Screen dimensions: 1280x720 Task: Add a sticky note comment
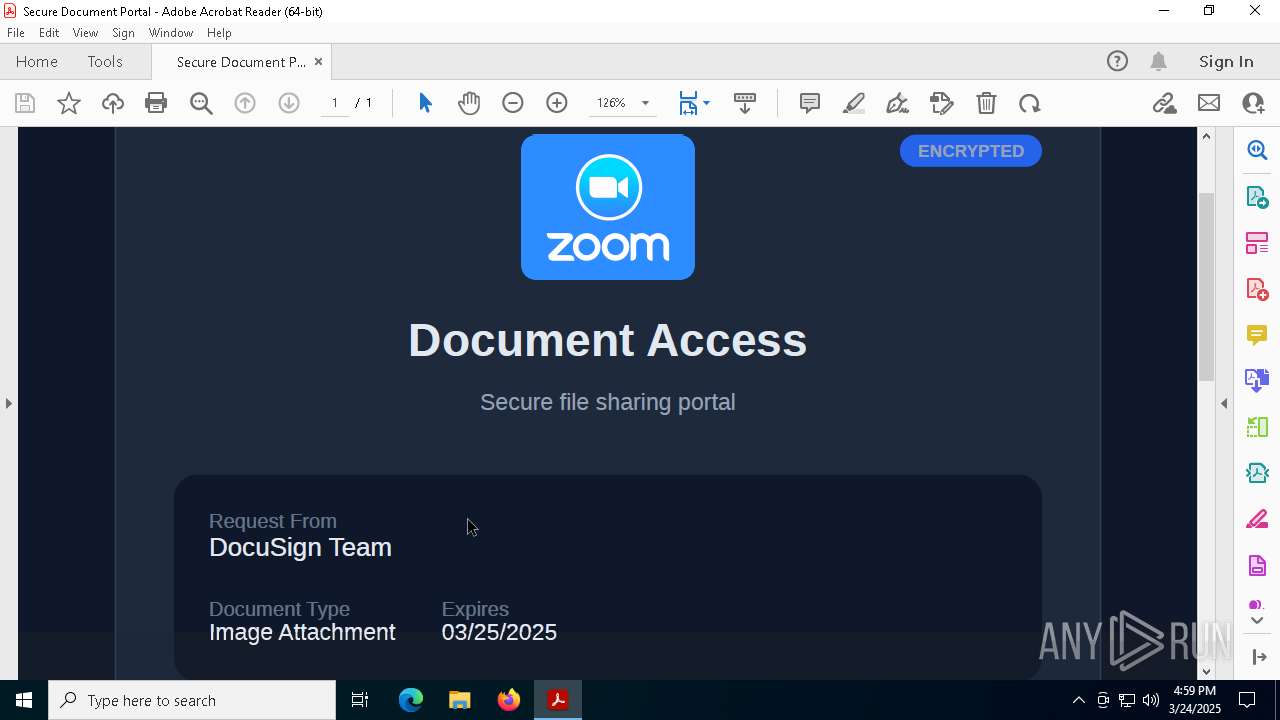click(810, 103)
